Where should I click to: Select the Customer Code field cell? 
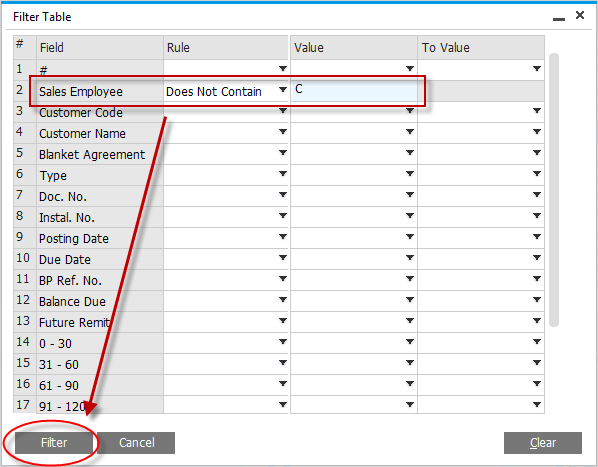click(x=100, y=112)
